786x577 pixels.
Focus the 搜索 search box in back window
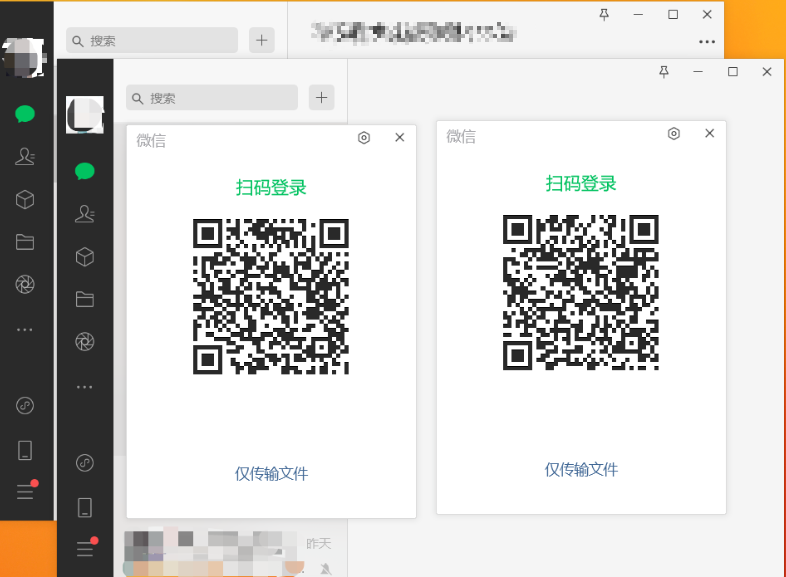[x=152, y=41]
